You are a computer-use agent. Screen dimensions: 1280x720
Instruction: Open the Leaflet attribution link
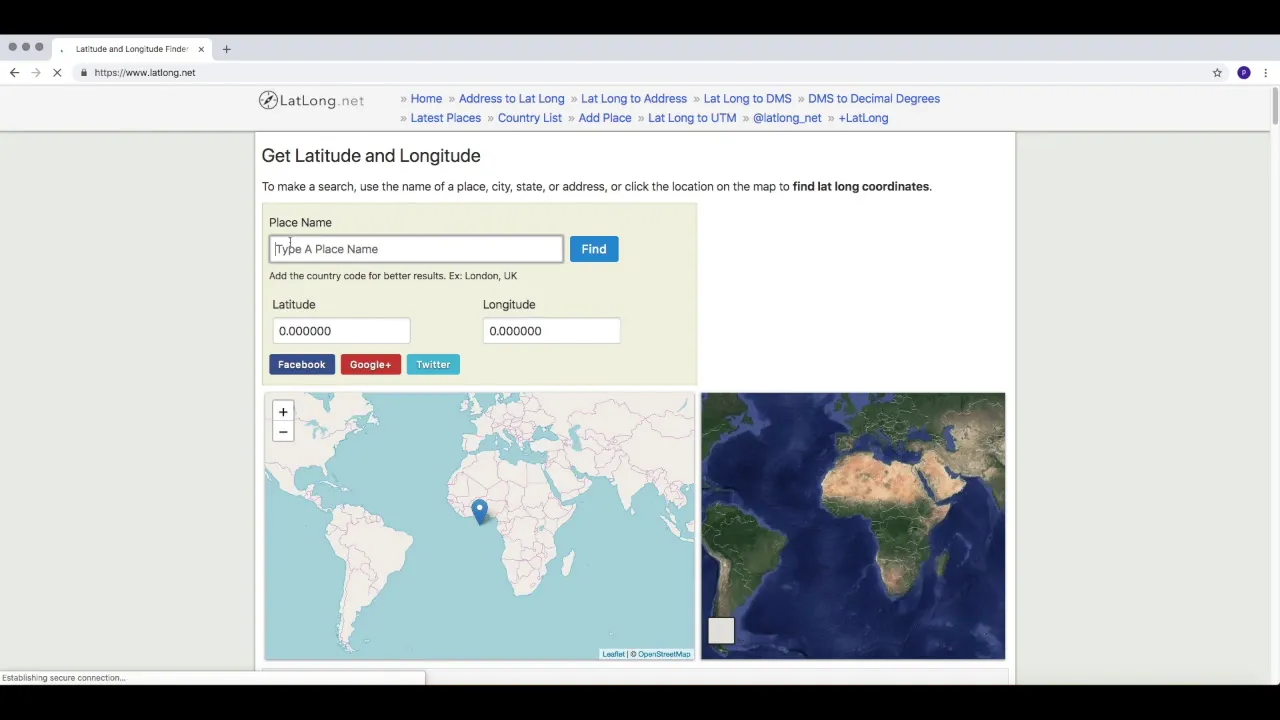pos(613,654)
